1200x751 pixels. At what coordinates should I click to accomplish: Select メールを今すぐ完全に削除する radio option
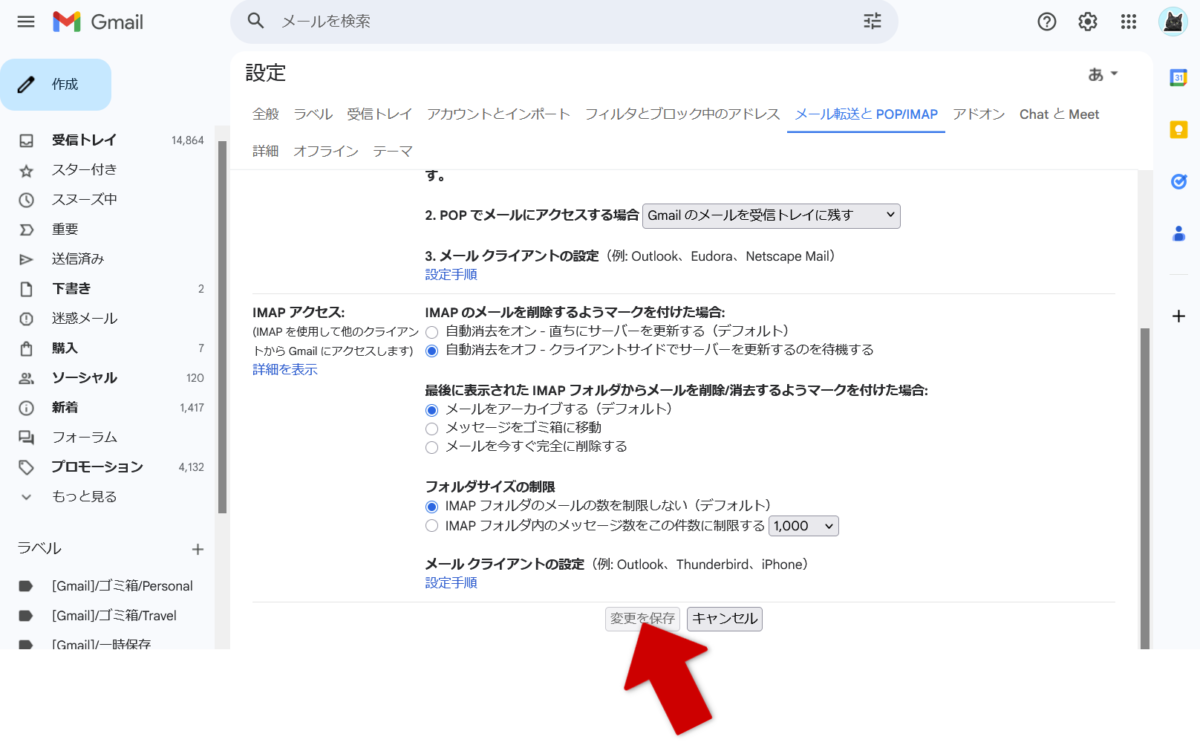(432, 447)
